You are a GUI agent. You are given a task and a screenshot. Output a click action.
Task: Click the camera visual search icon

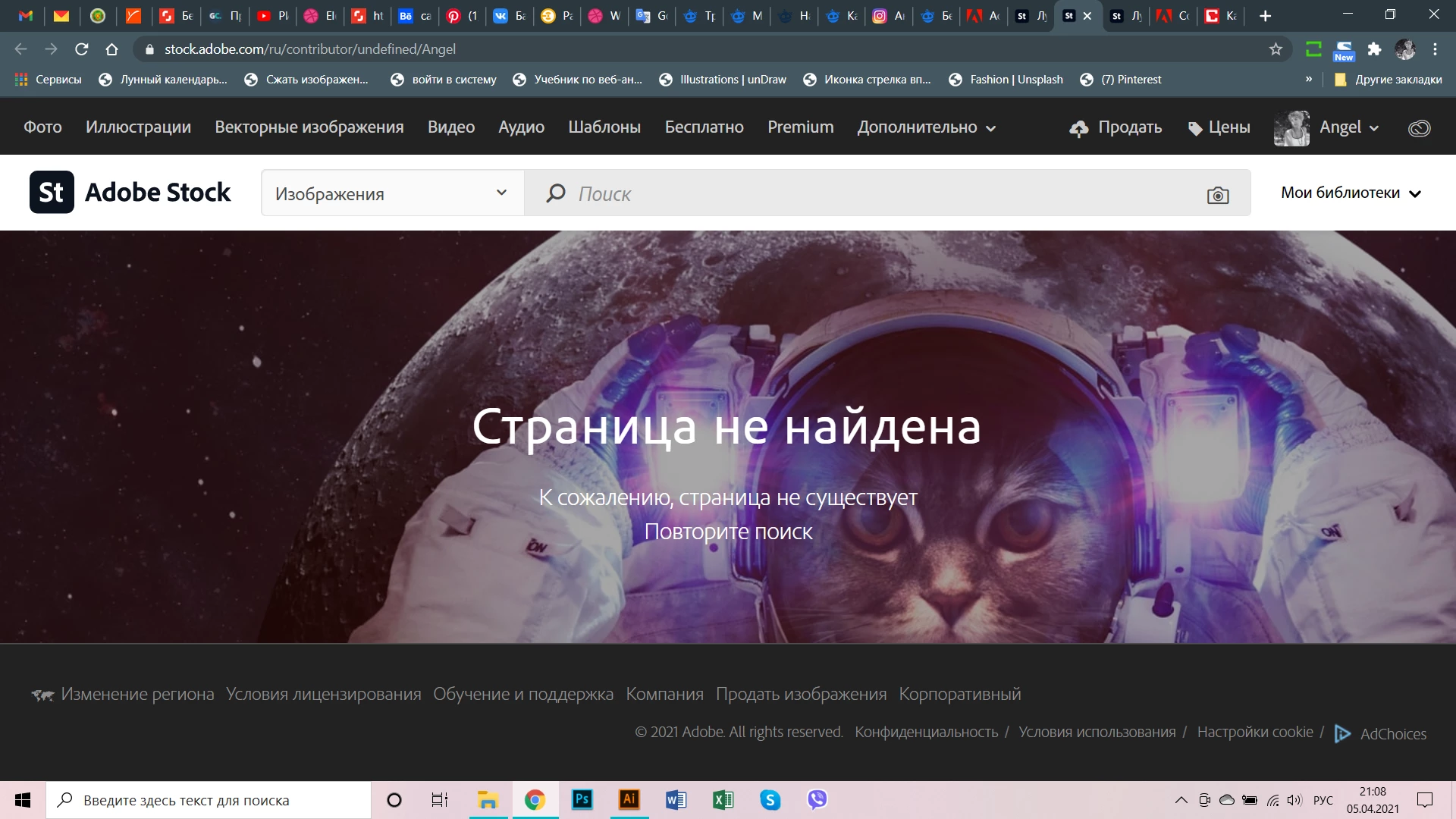coord(1217,195)
